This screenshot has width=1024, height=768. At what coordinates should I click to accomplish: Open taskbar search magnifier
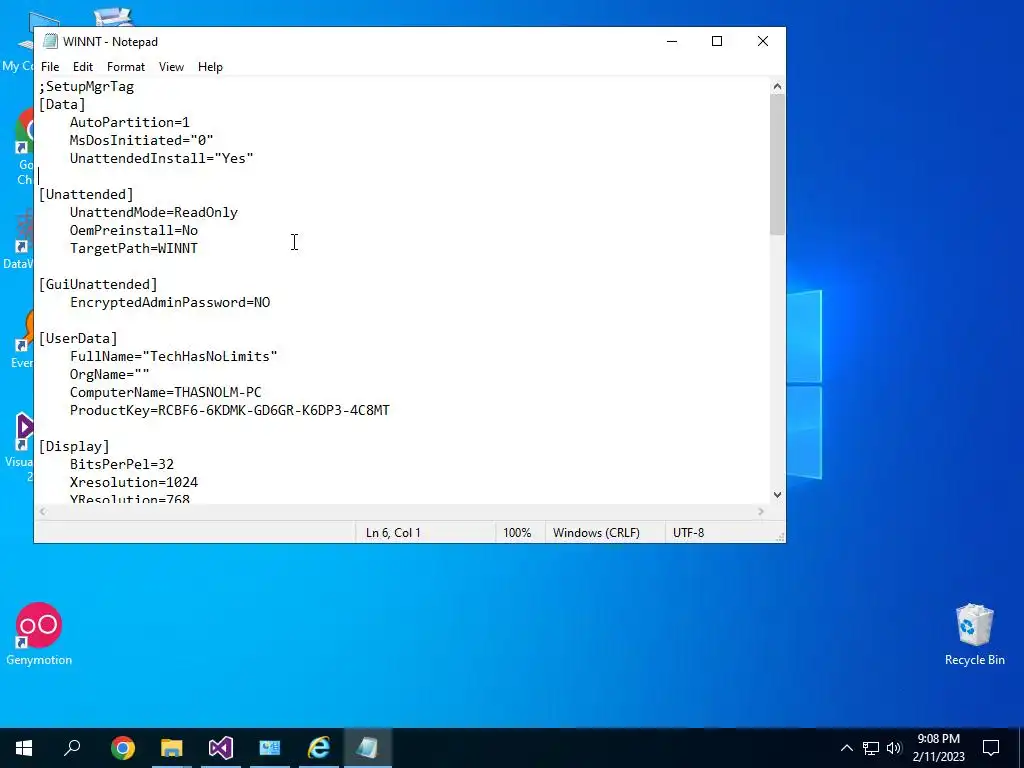tap(72, 748)
